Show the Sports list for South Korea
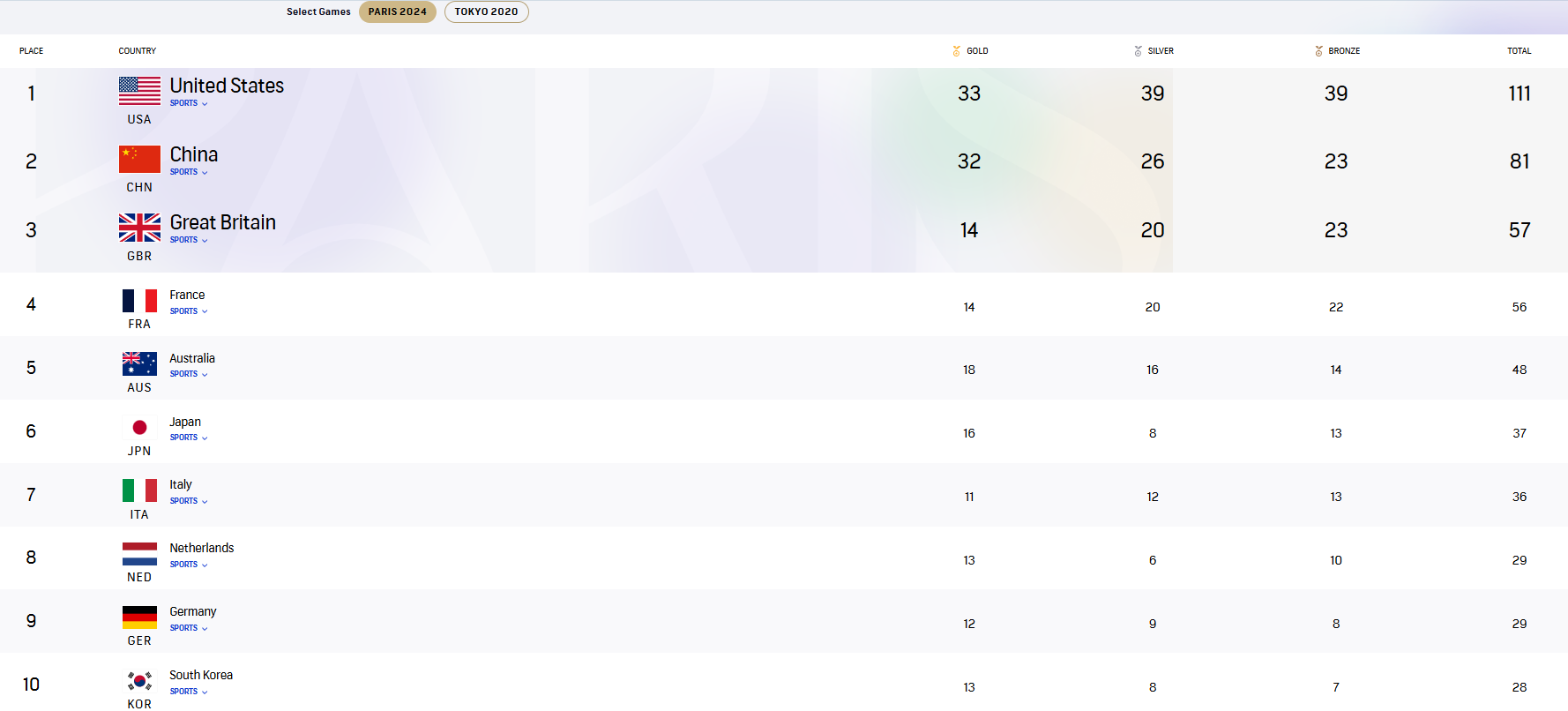This screenshot has height=711, width=1568. (x=189, y=692)
